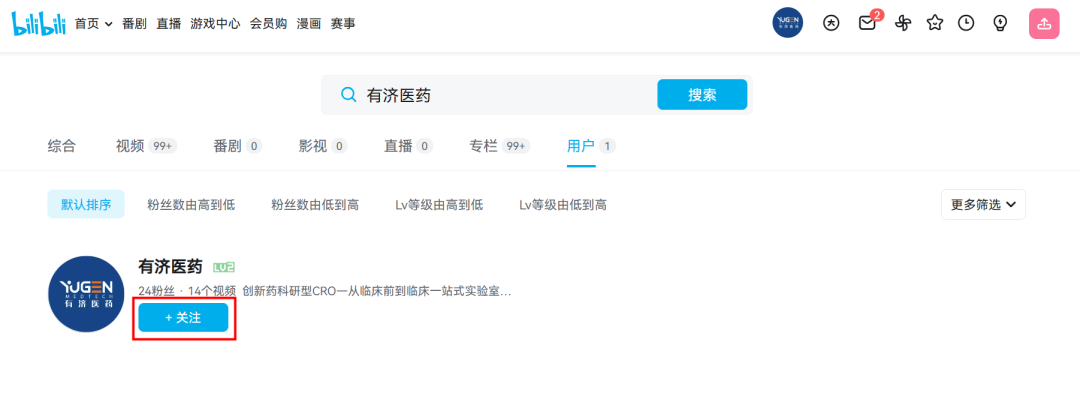Open 赛事 in the top navigation
1080x408 pixels.
(343, 23)
